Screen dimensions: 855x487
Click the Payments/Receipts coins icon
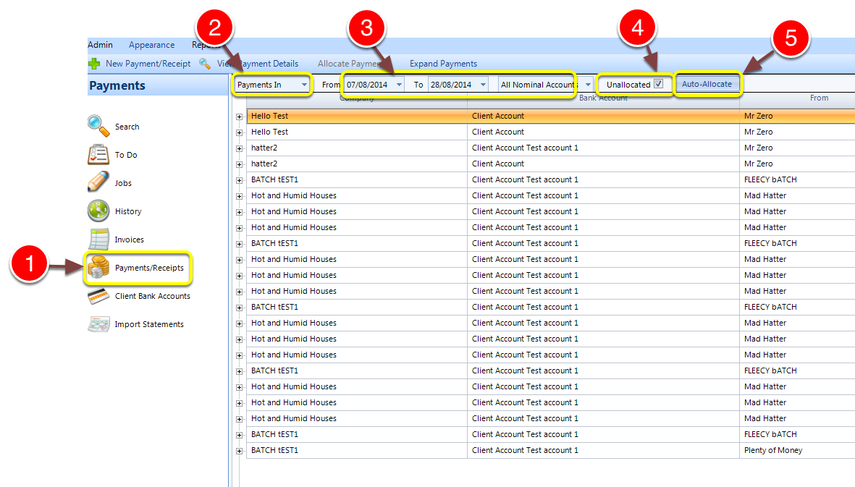point(98,267)
